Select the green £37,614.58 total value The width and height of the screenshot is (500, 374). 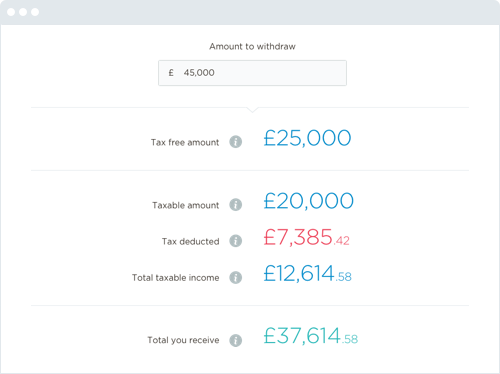pyautogui.click(x=310, y=336)
